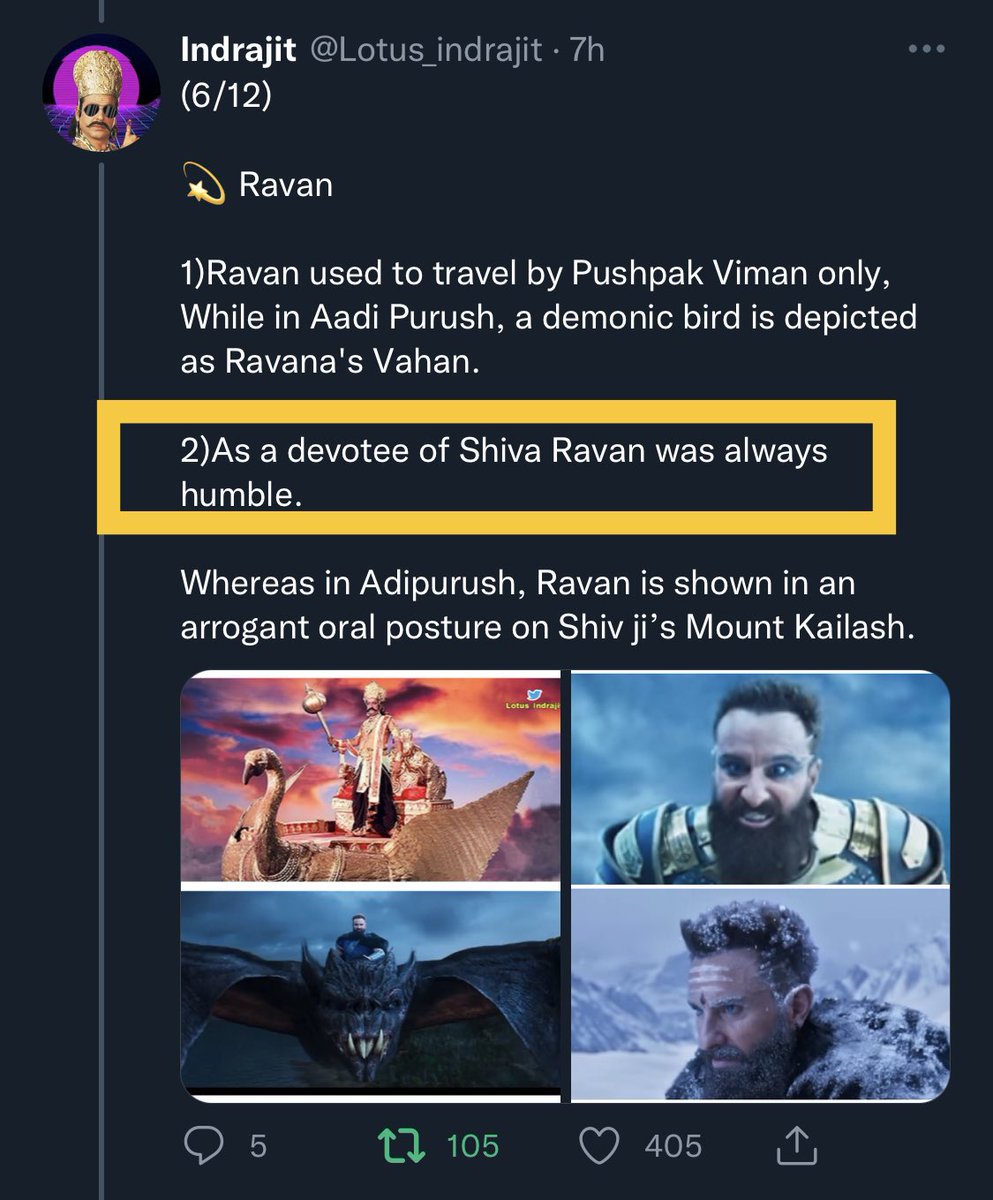Open the reply comment icon

point(206,1146)
